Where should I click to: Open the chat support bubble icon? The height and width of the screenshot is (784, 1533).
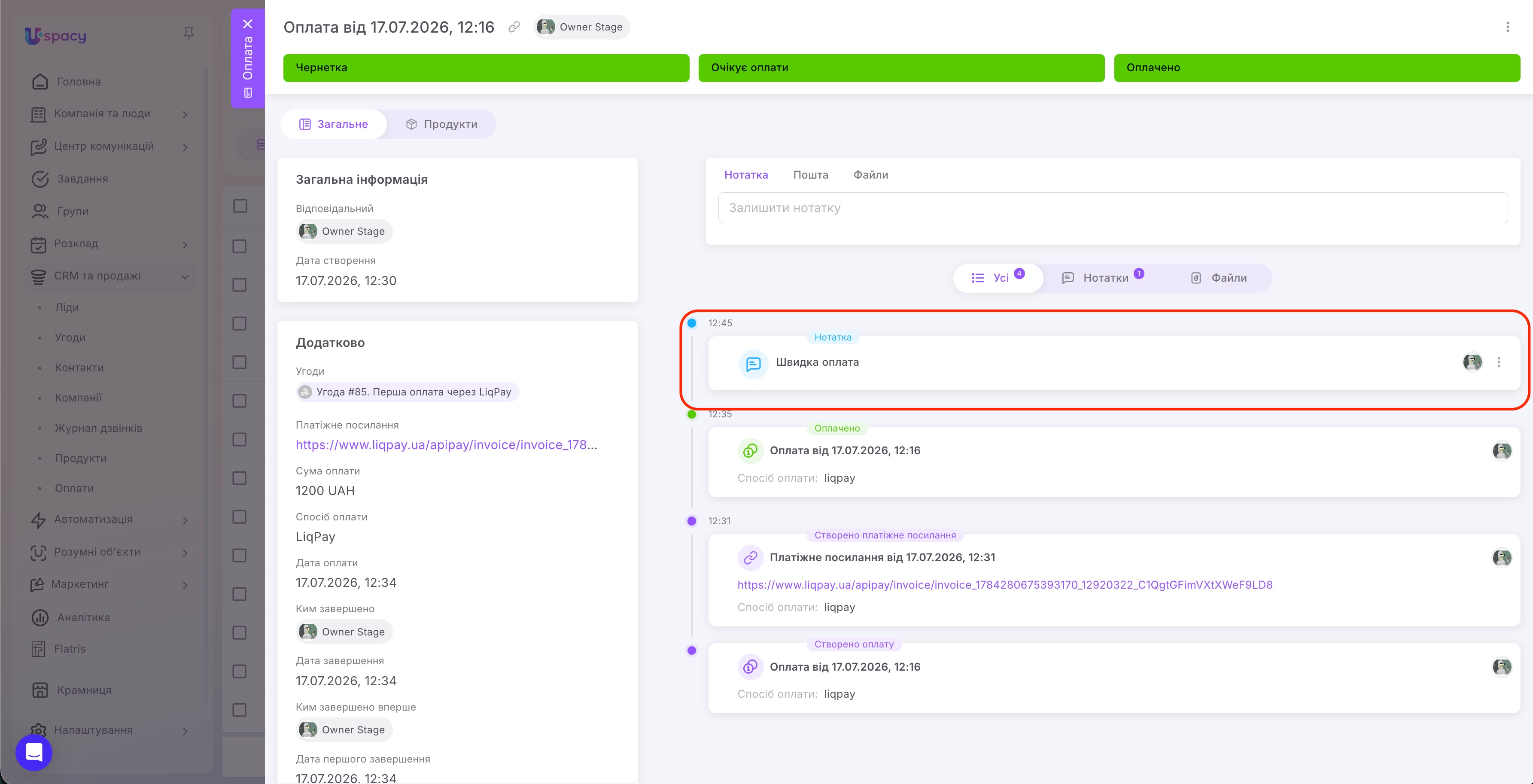point(34,753)
